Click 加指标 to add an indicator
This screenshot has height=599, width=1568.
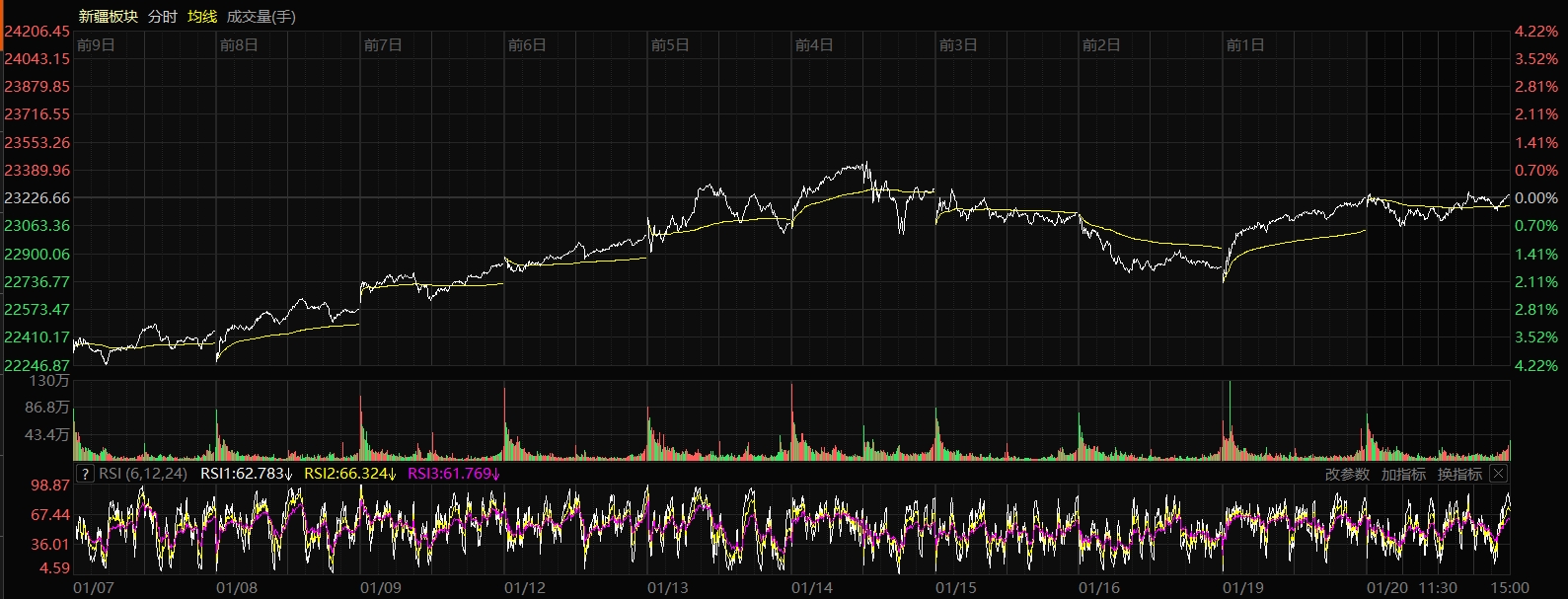point(1403,475)
